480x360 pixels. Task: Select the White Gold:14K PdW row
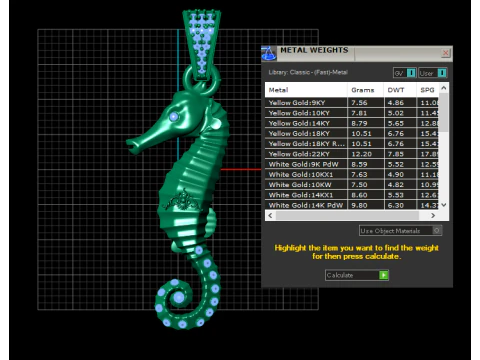(x=352, y=205)
